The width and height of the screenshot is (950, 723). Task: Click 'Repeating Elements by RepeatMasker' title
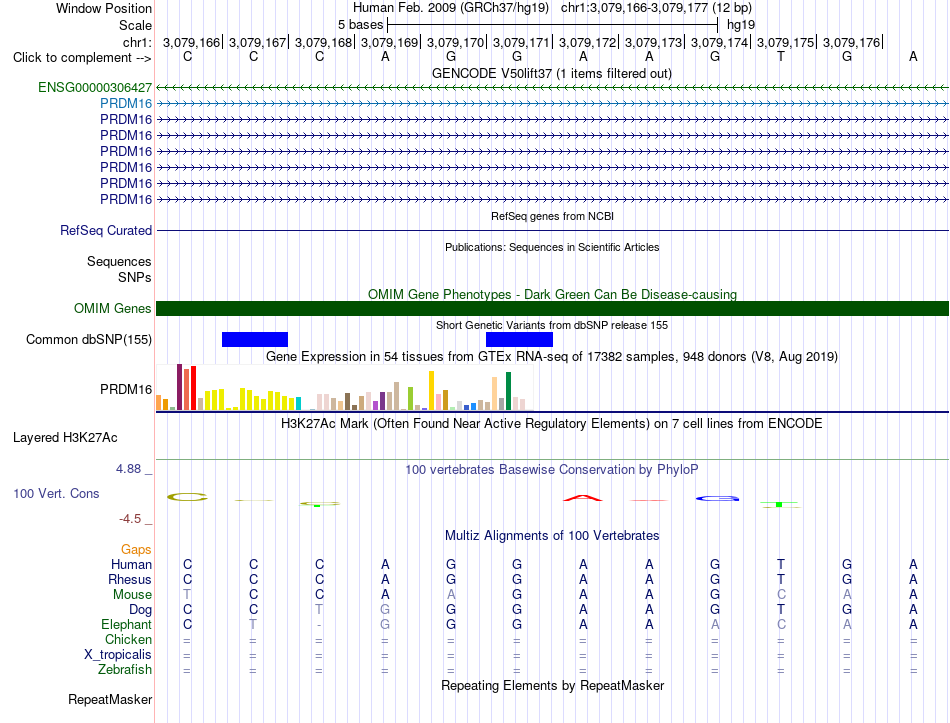point(552,685)
